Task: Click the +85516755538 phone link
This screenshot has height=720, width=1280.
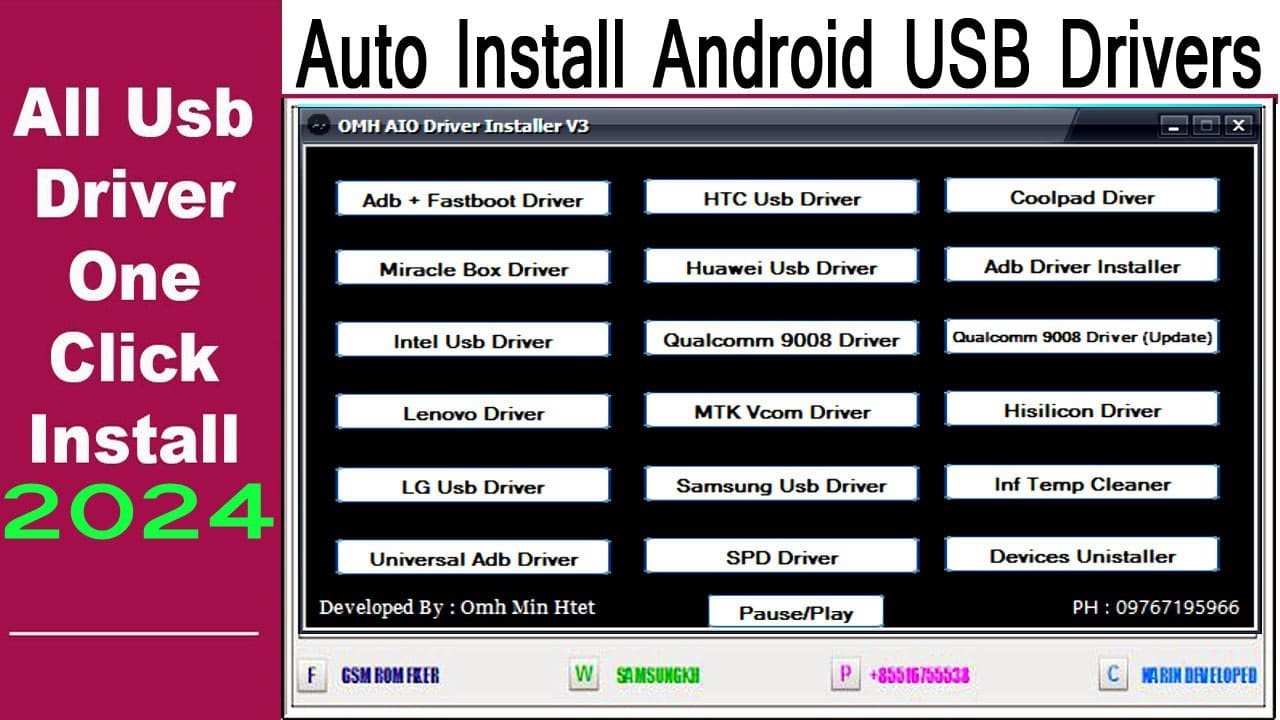Action: (919, 676)
